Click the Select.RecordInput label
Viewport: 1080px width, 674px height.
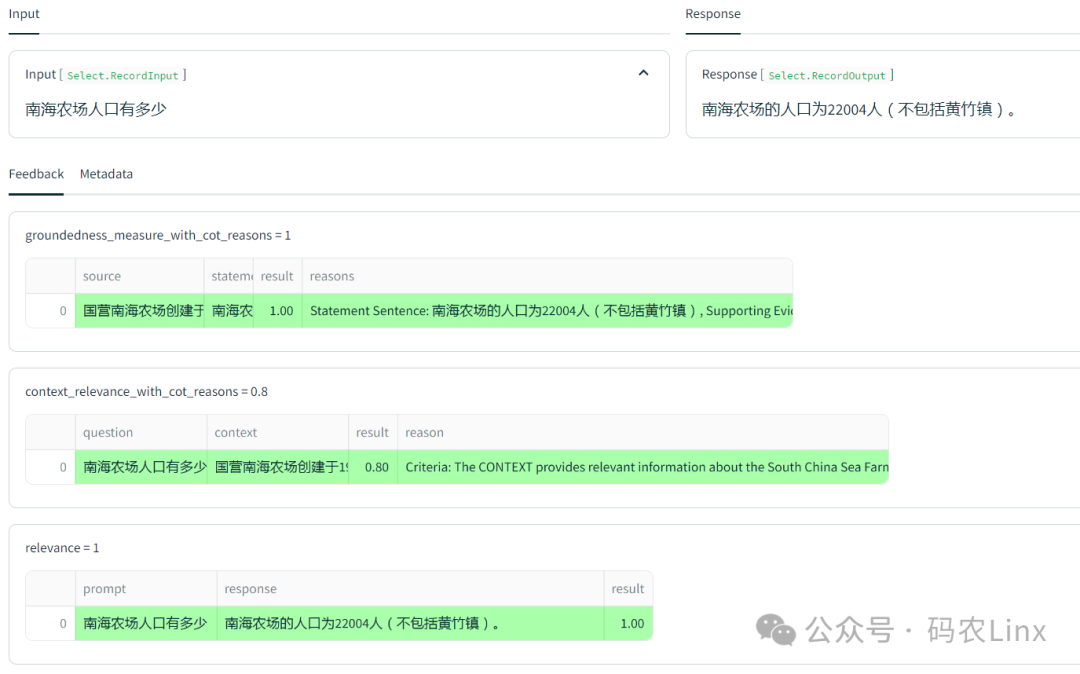coord(123,75)
